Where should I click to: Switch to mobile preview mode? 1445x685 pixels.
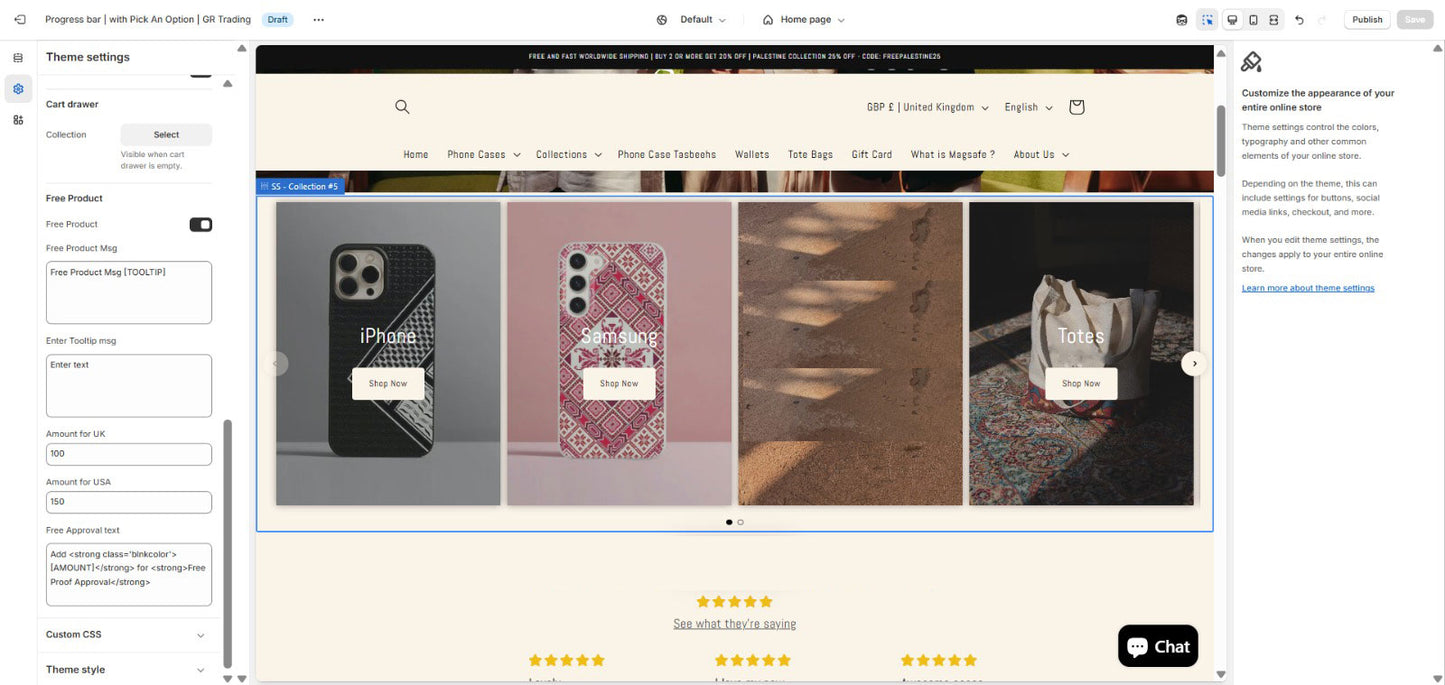click(1253, 19)
